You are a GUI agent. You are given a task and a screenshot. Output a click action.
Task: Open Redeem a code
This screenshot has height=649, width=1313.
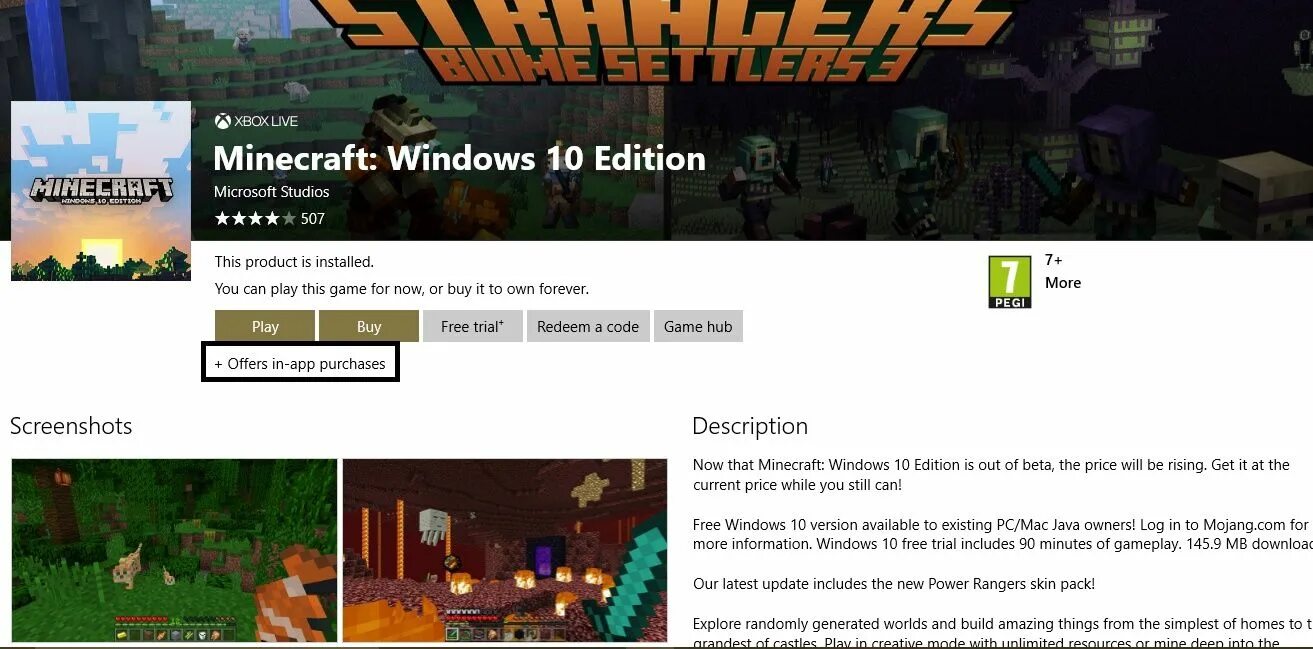[x=588, y=326]
